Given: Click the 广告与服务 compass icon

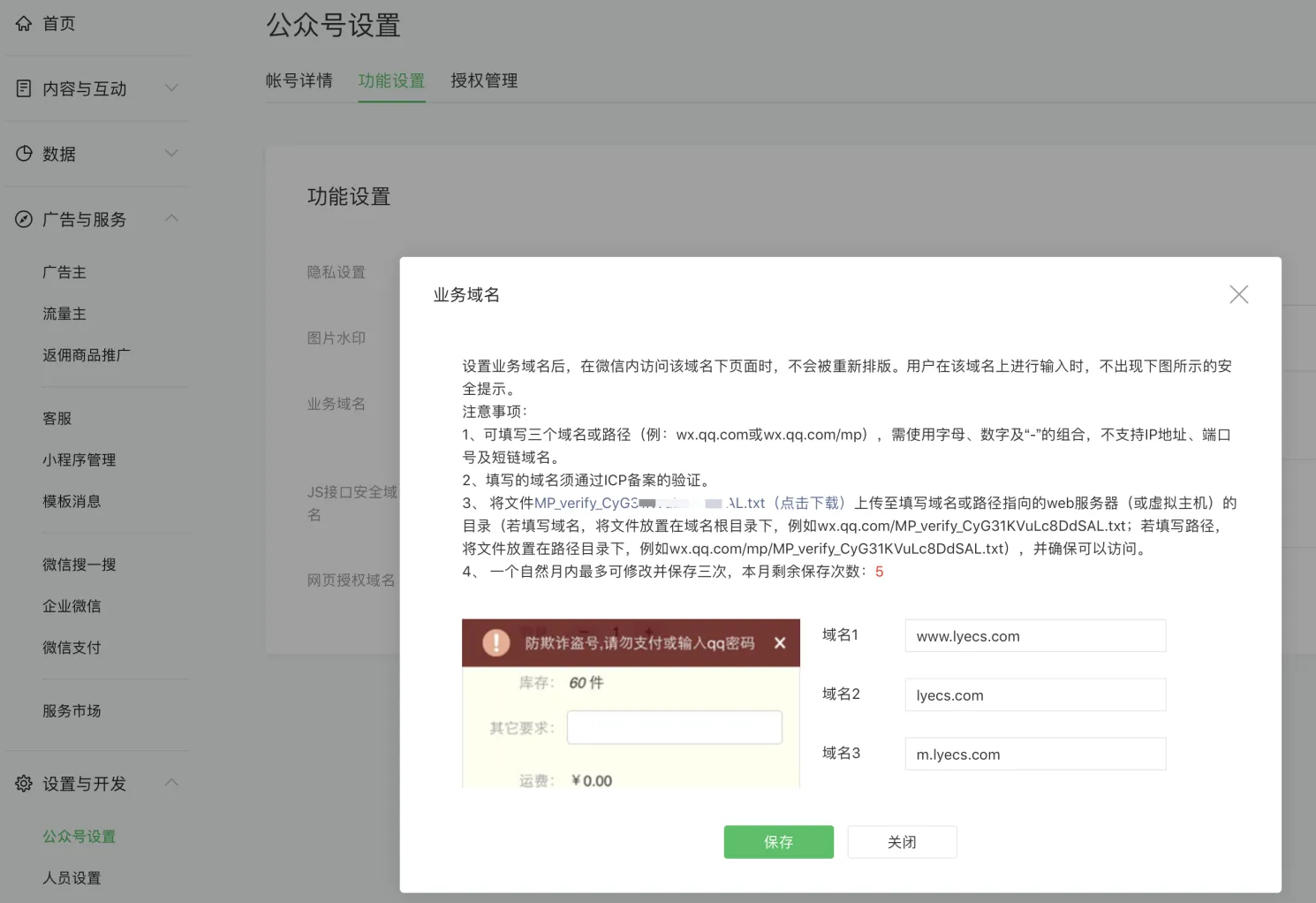Looking at the screenshot, I should click(x=24, y=219).
